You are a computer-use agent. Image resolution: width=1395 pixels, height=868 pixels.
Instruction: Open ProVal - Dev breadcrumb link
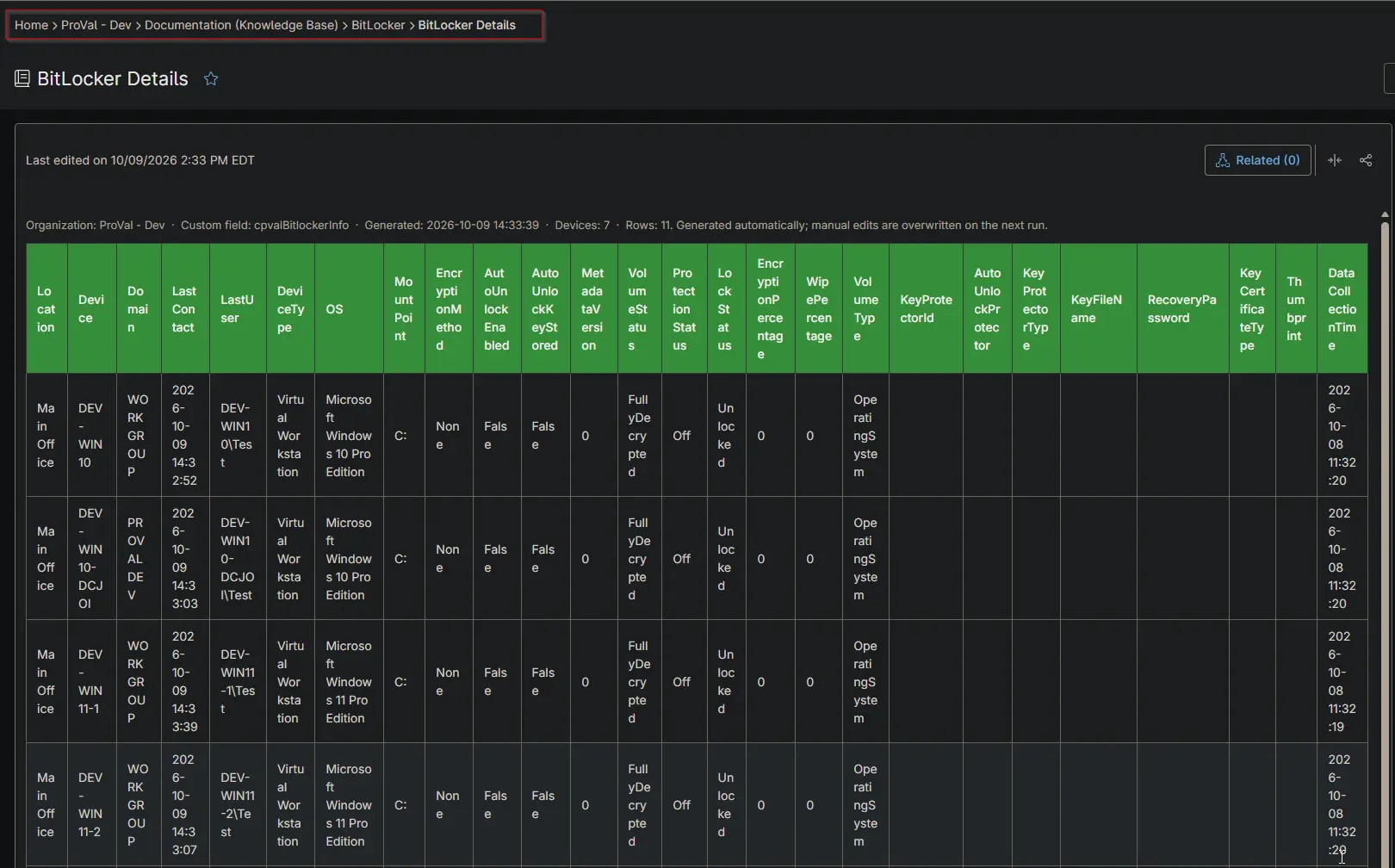coord(96,25)
